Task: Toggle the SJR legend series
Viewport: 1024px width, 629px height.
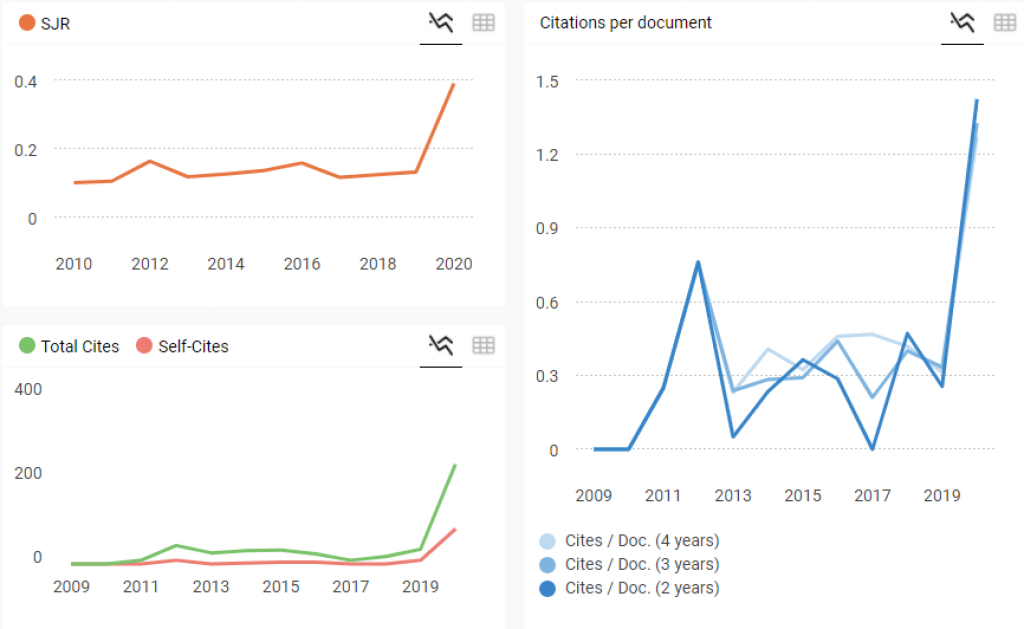Action: click(45, 23)
